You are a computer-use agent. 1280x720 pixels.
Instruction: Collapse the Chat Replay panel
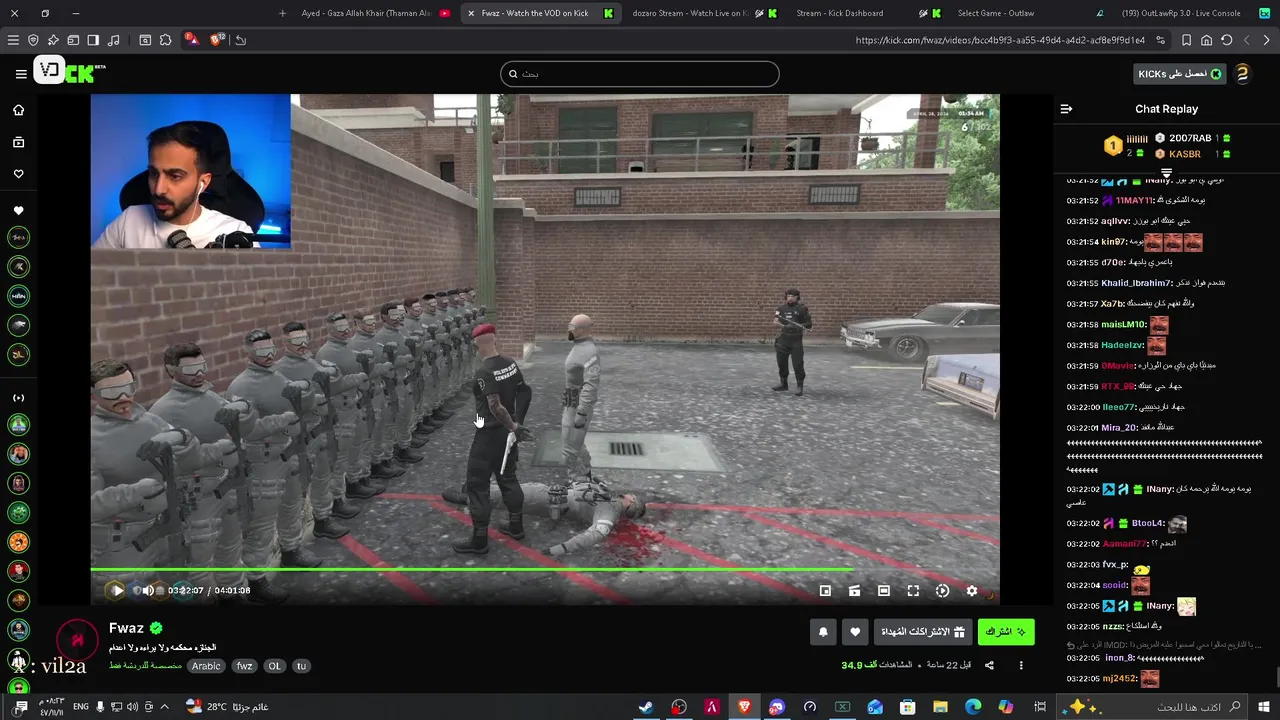1066,109
